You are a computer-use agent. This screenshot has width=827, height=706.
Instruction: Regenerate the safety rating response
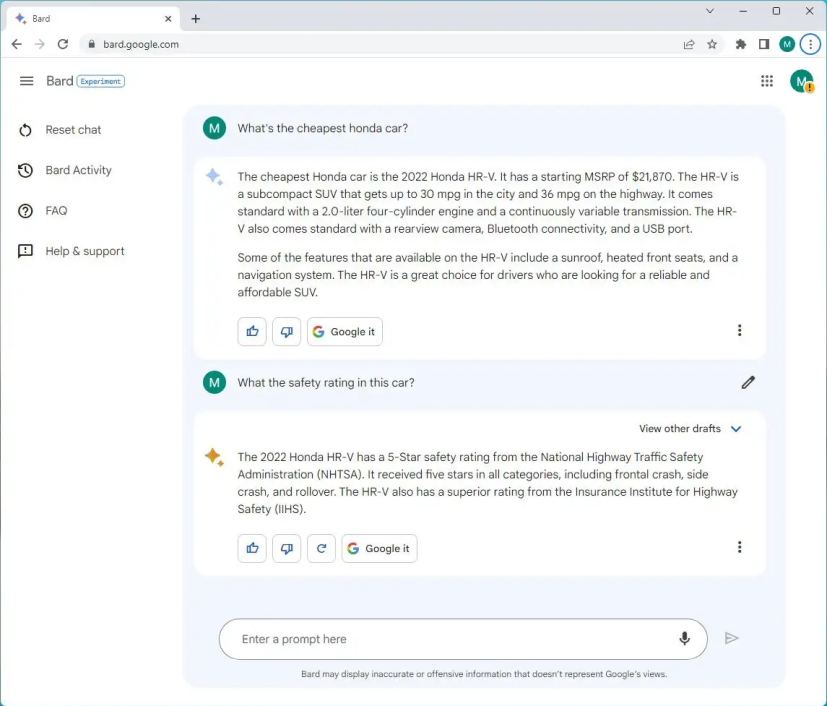tap(321, 548)
